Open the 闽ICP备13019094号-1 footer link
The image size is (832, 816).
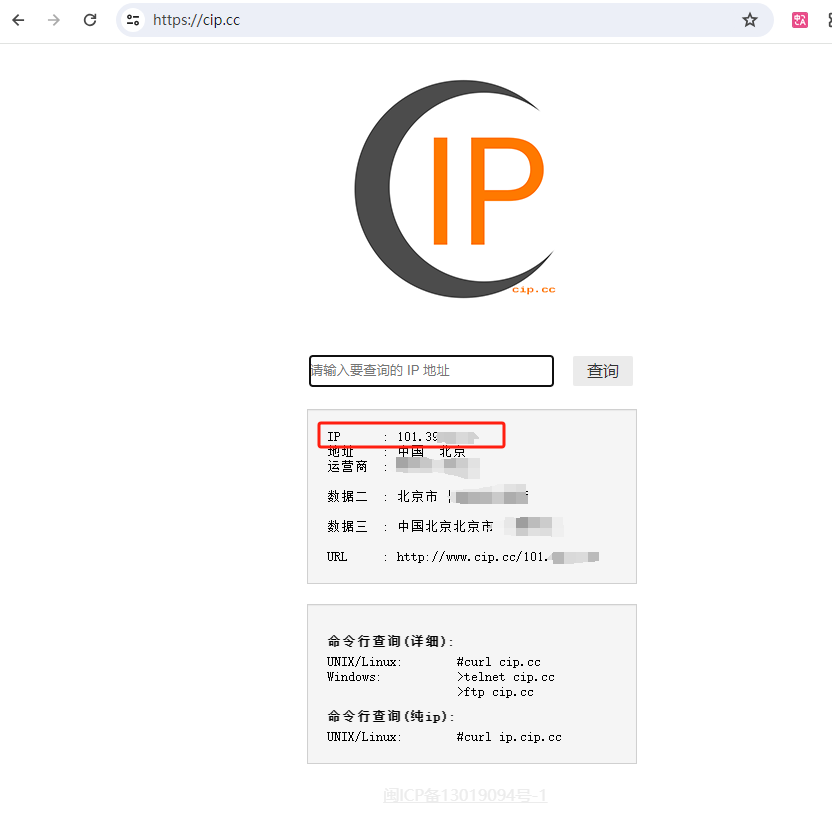(x=465, y=795)
